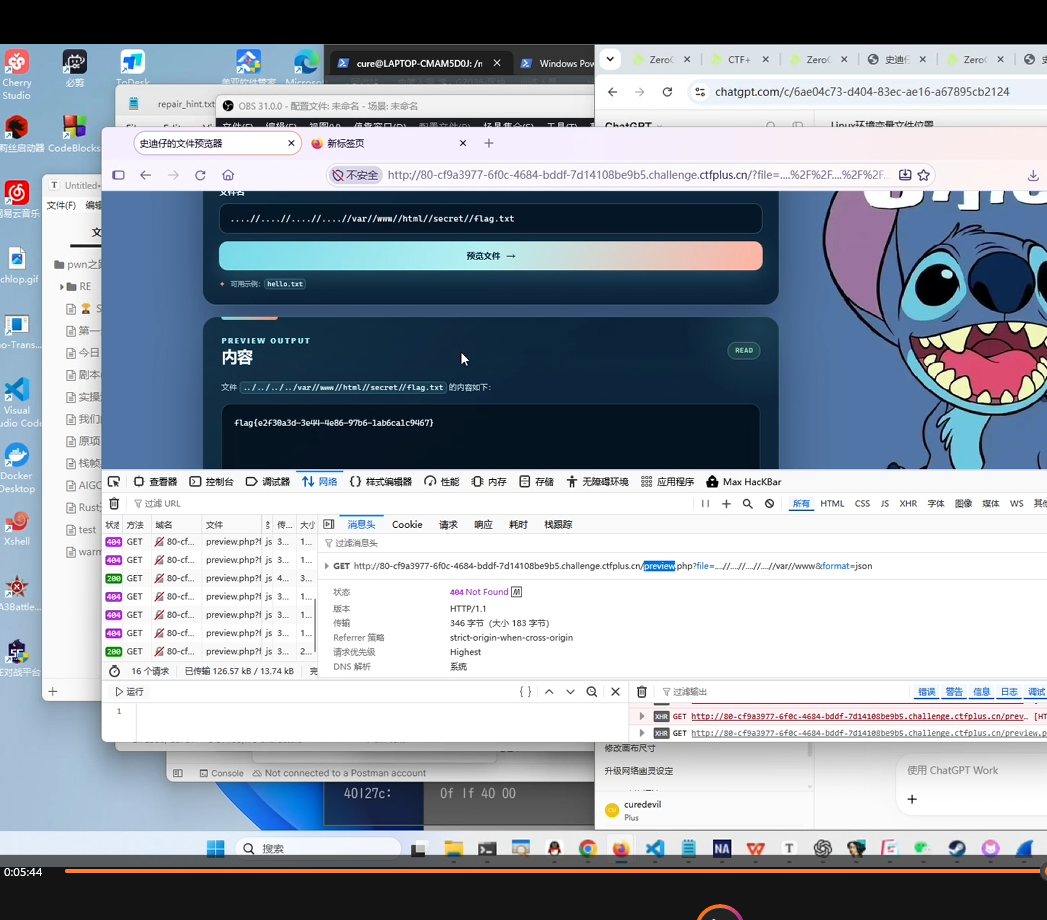This screenshot has height=920, width=1047.
Task: Click the pretty-print braces icon in console editor
Action: [526, 692]
